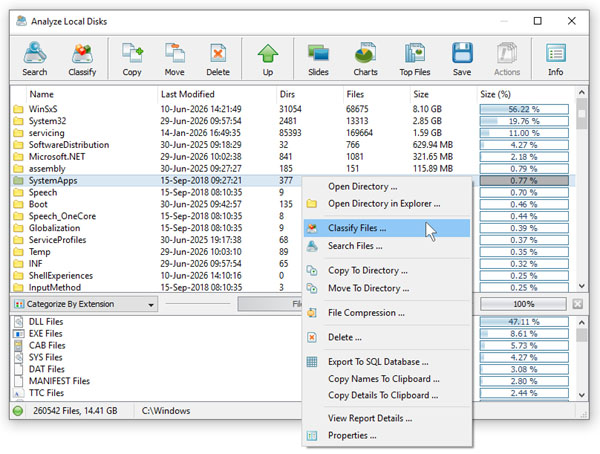Click the Boot folder icon
This screenshot has height=454, width=600.
point(18,204)
